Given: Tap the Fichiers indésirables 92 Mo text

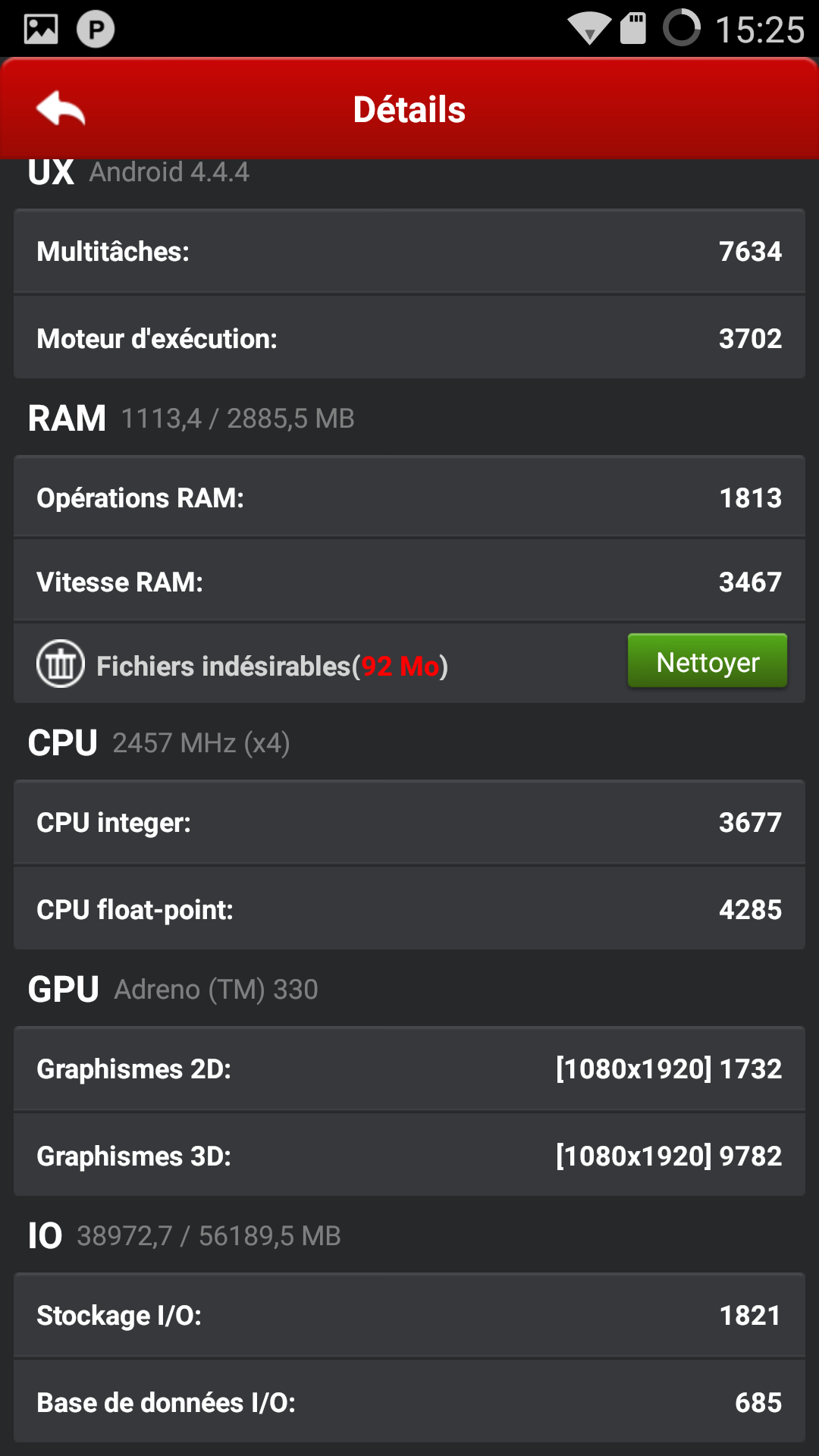Looking at the screenshot, I should click(271, 666).
